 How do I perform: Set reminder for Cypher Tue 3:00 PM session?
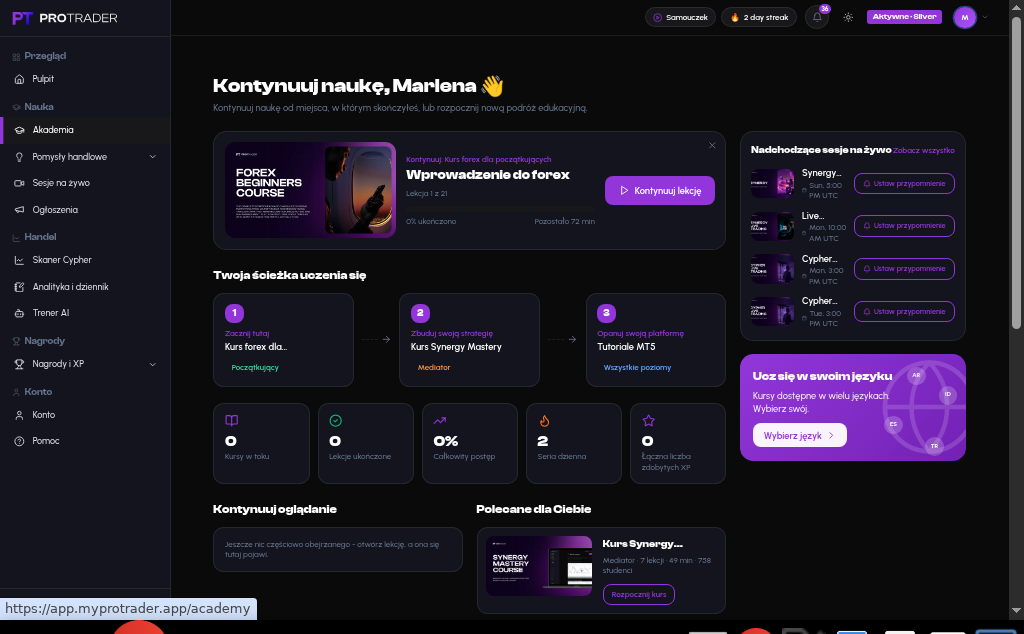[904, 312]
